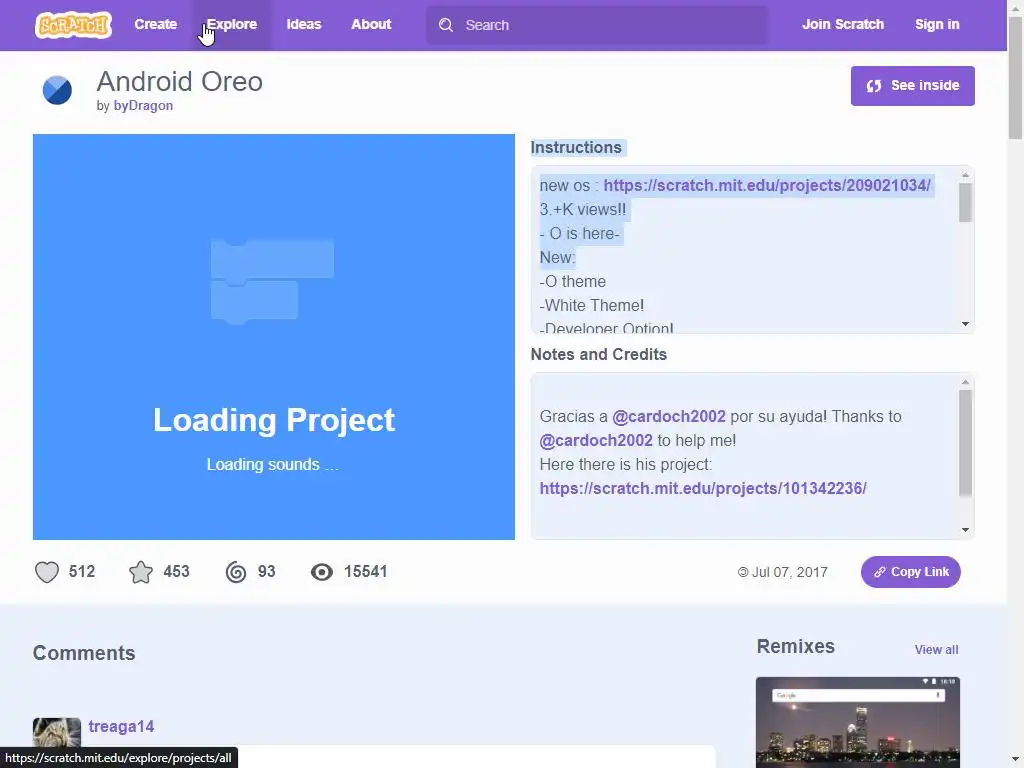
Task: Click the copyright icon beside Jul 07, 2017
Action: pos(743,572)
